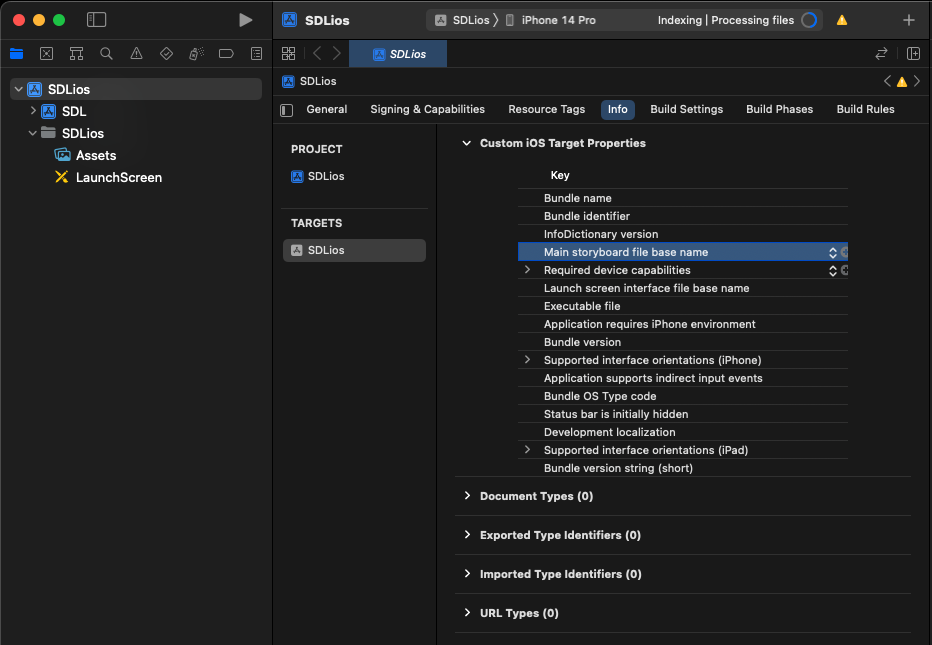Add row after Main storyboard file base name
Viewport: 932px width, 645px height.
pos(844,252)
